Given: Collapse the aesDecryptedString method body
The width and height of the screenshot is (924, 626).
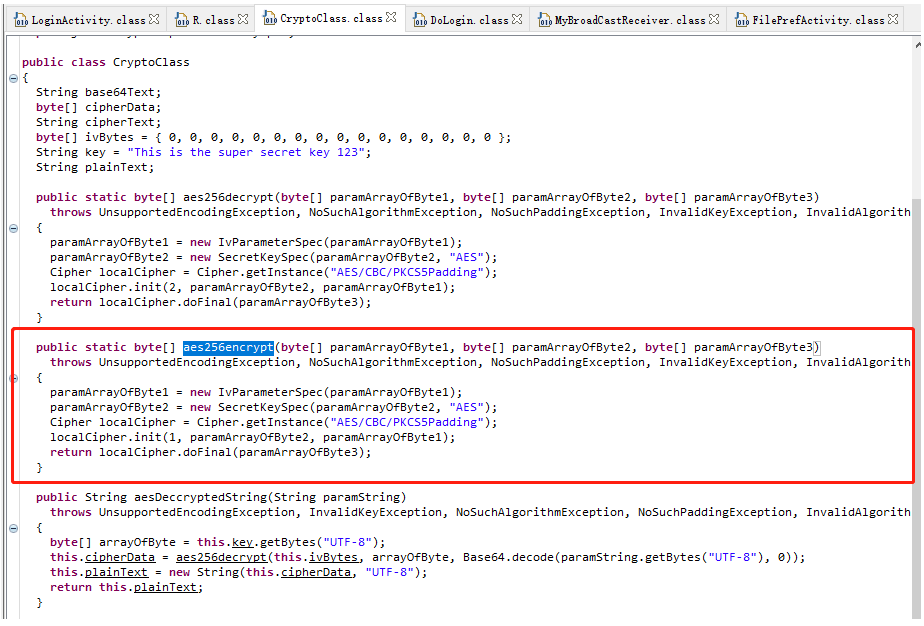Looking at the screenshot, I should [x=12, y=527].
